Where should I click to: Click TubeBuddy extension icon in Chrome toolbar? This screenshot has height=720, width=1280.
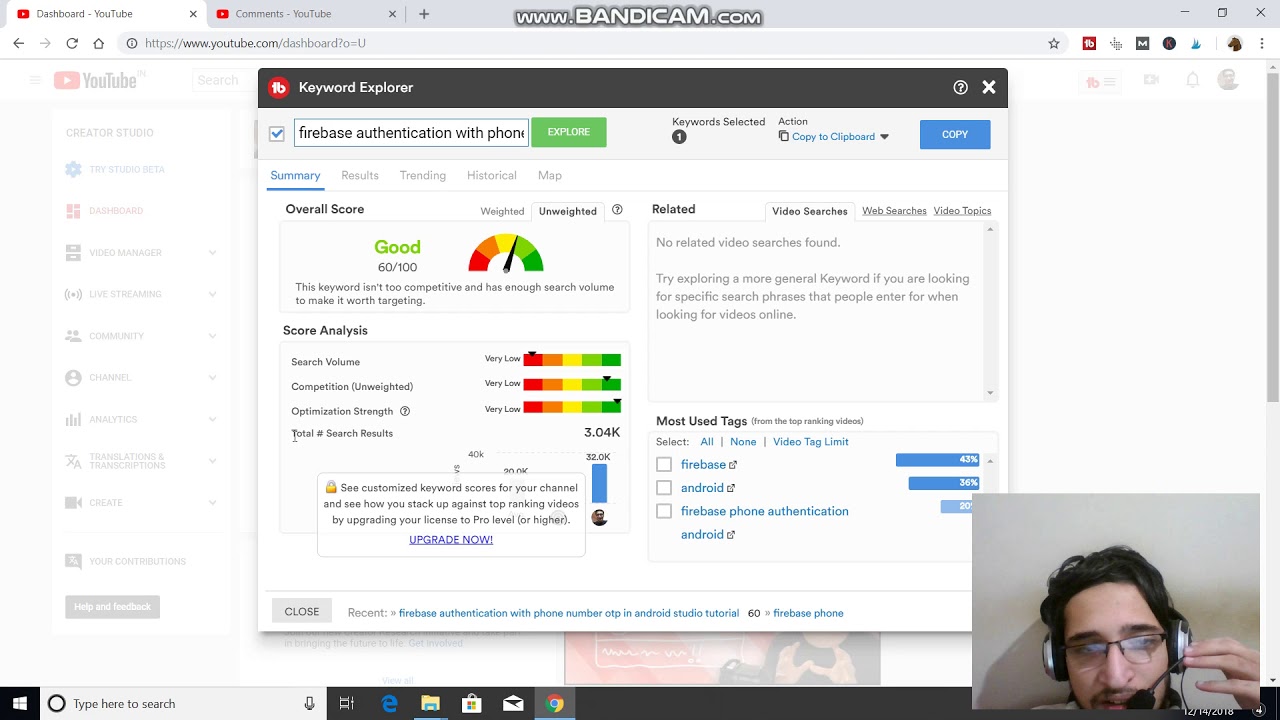coord(1089,43)
